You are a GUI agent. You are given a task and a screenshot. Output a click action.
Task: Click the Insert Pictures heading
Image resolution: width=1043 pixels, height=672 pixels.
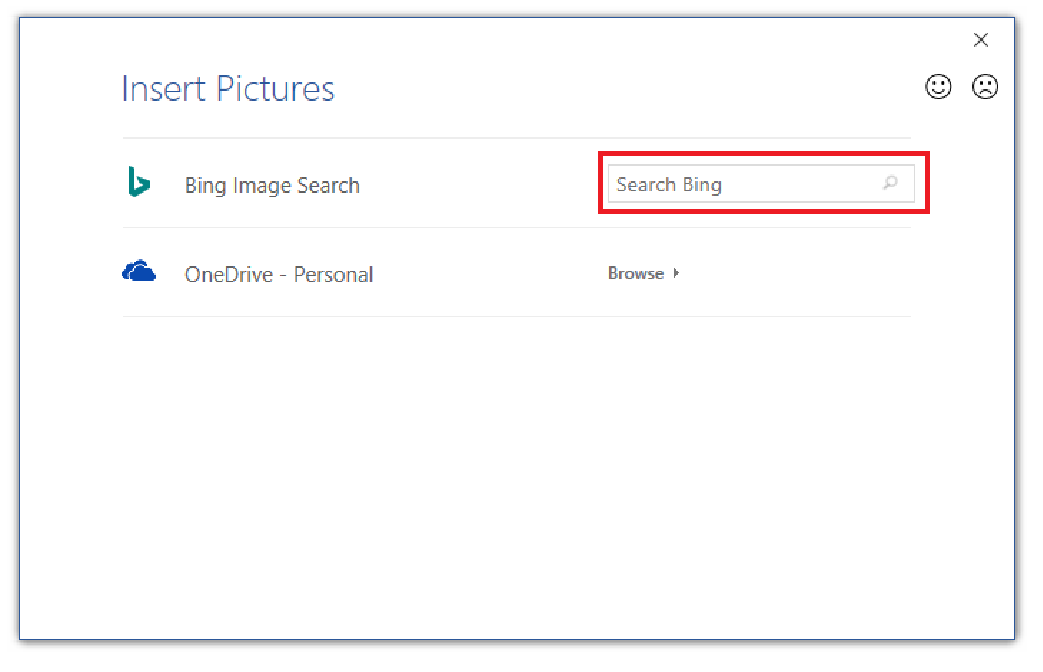point(227,88)
